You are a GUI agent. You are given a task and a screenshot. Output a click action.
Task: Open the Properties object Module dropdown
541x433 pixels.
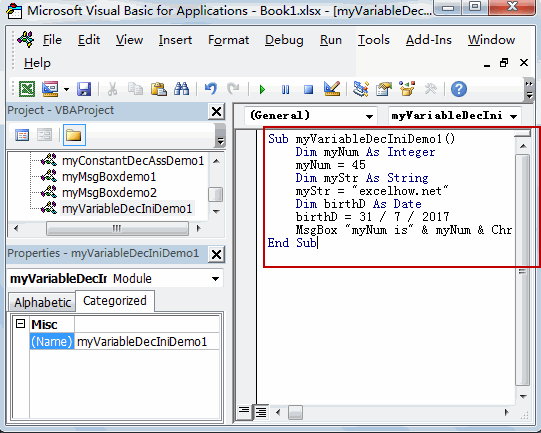click(215, 278)
